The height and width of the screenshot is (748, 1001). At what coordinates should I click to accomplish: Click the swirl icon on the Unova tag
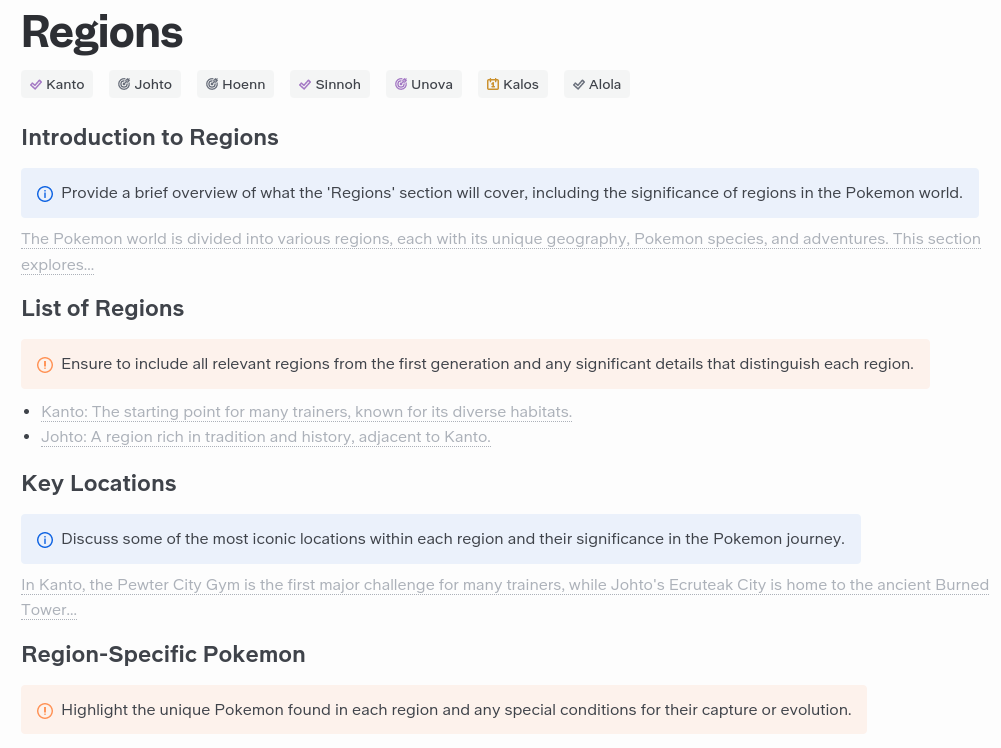point(401,84)
